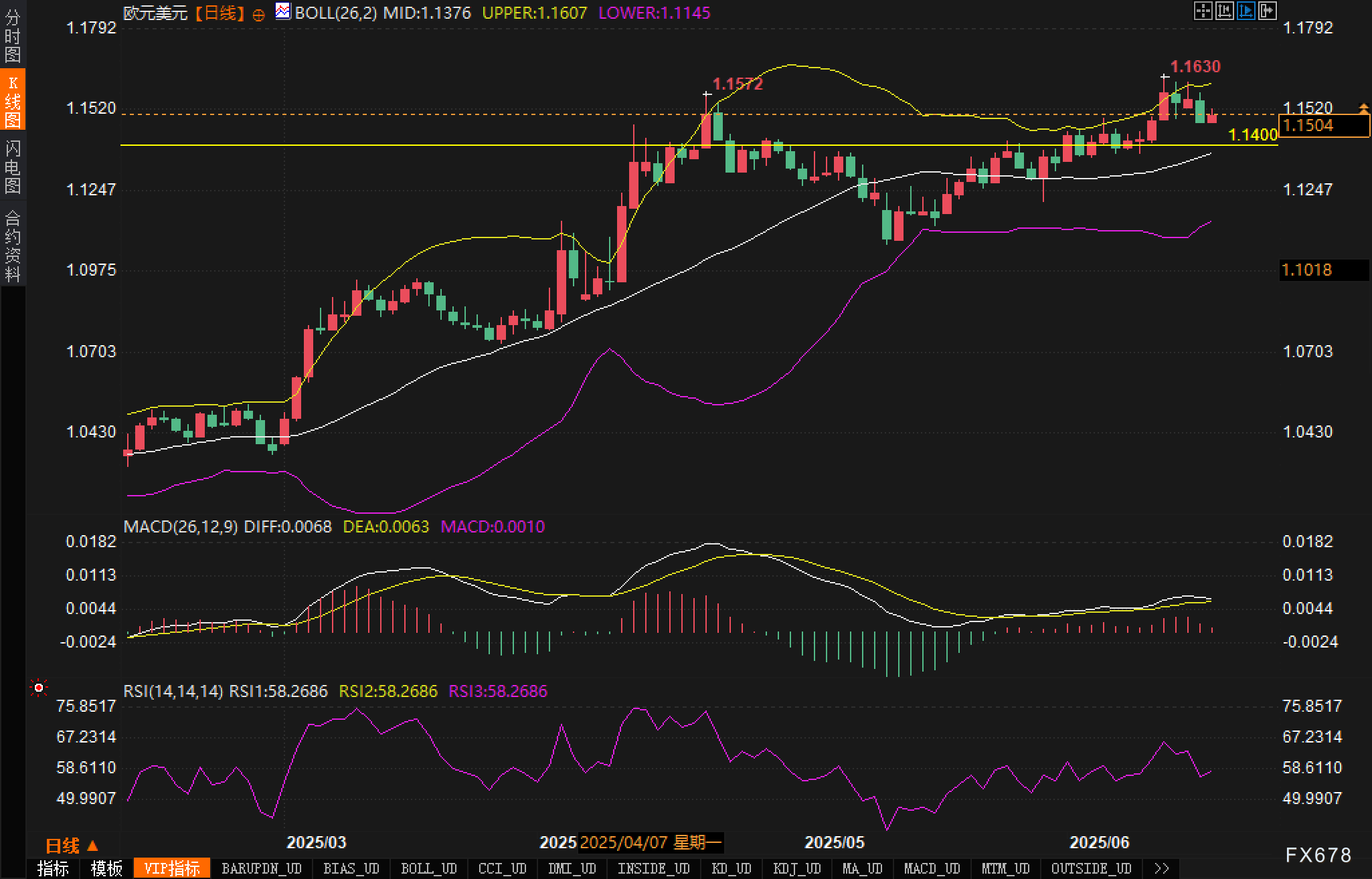The width and height of the screenshot is (1372, 879).
Task: Click the orange circle-plus icon beside 日线 label
Action: point(259,15)
